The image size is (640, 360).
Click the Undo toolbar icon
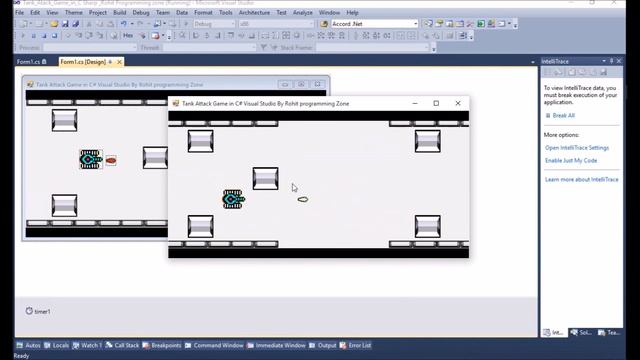[x=123, y=24]
